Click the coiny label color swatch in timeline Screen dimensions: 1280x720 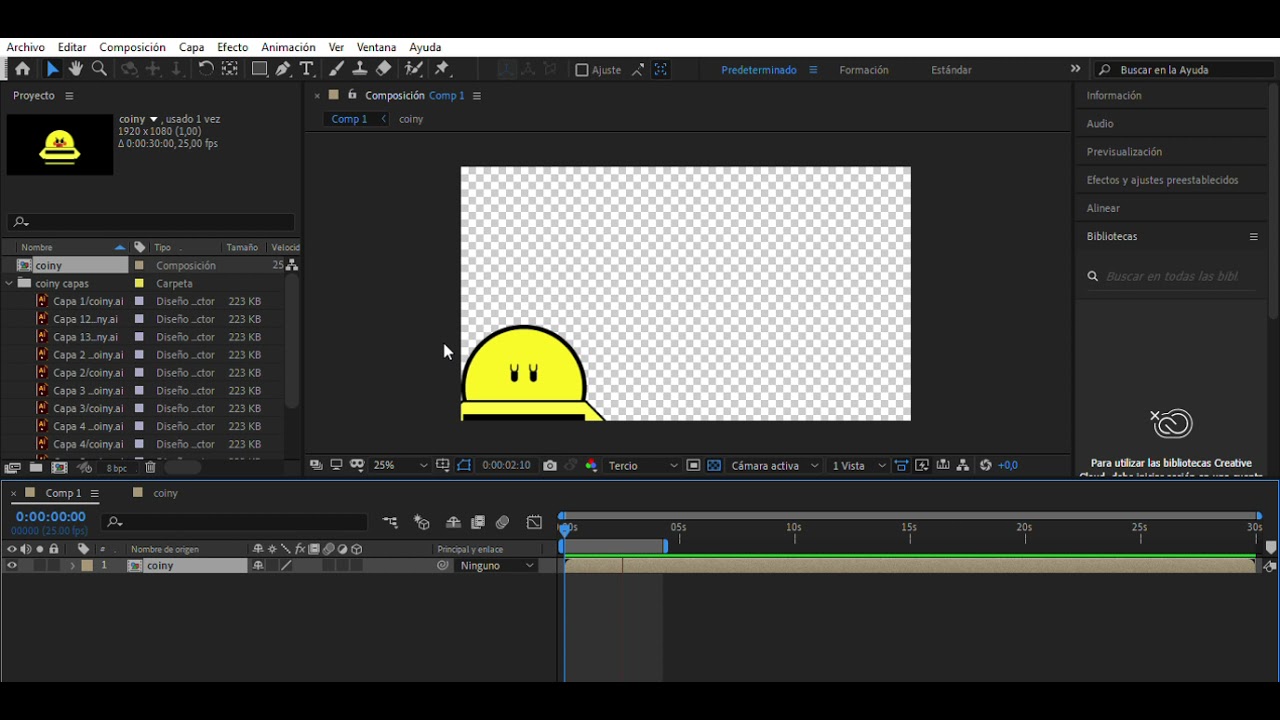(87, 566)
